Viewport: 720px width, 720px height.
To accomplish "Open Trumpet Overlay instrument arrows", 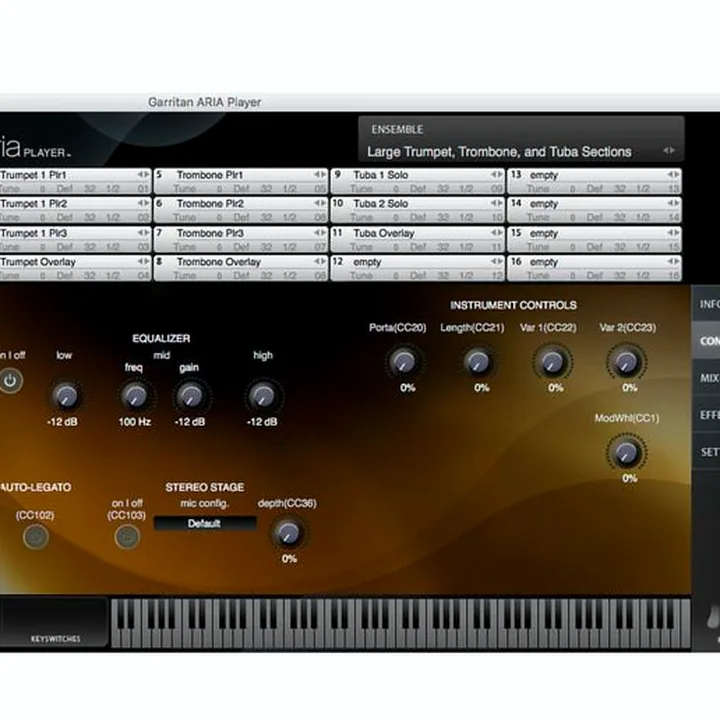I will (144, 261).
